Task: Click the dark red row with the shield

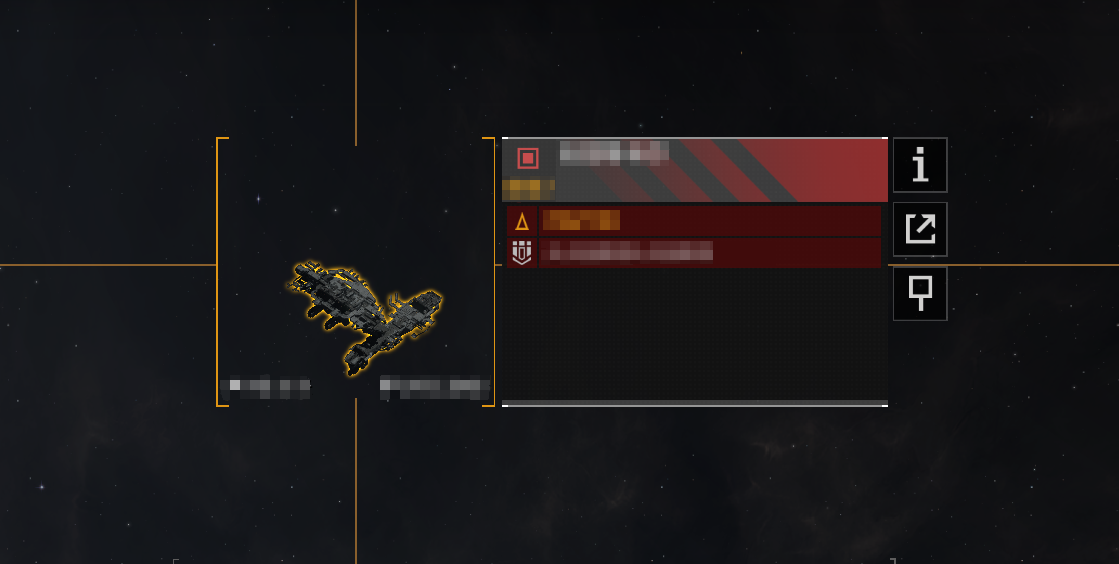Action: [694, 253]
